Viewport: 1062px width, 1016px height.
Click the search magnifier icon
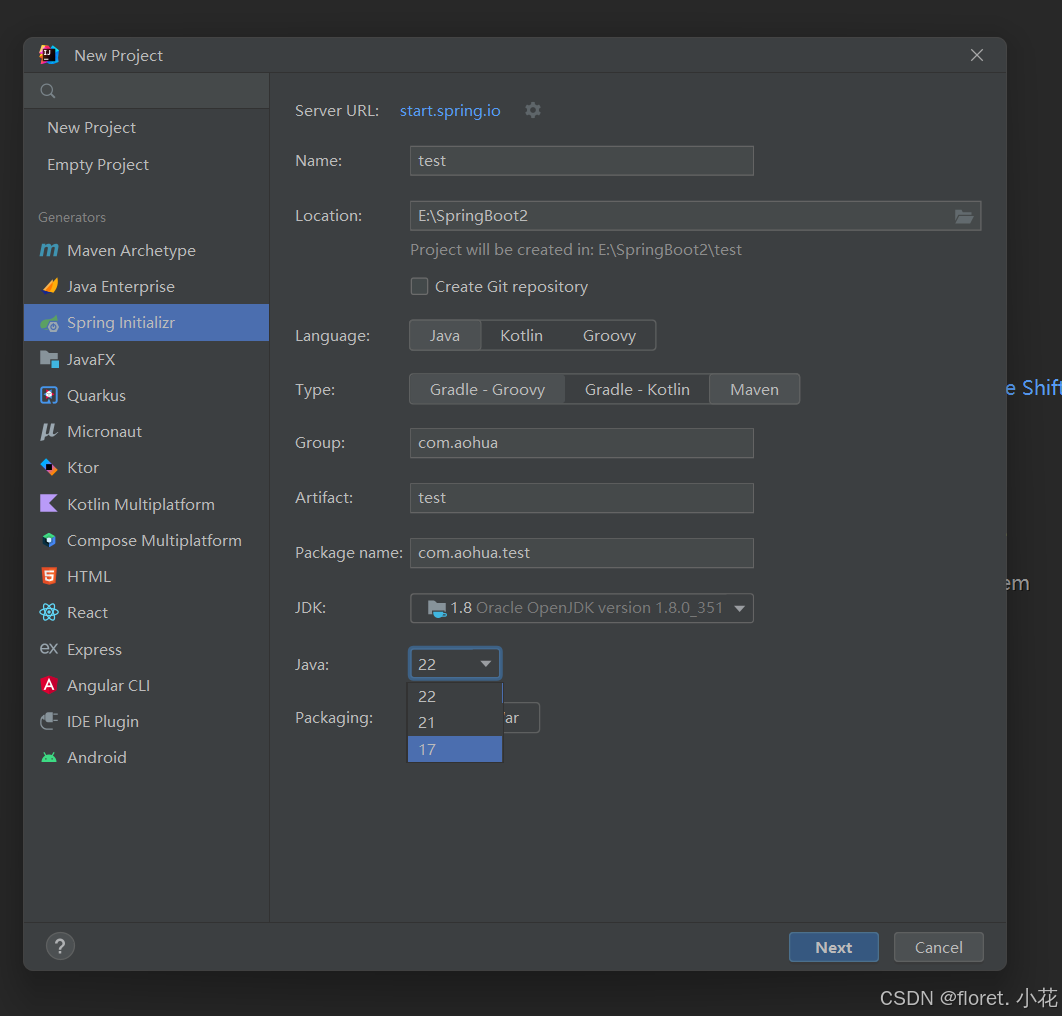(47, 91)
